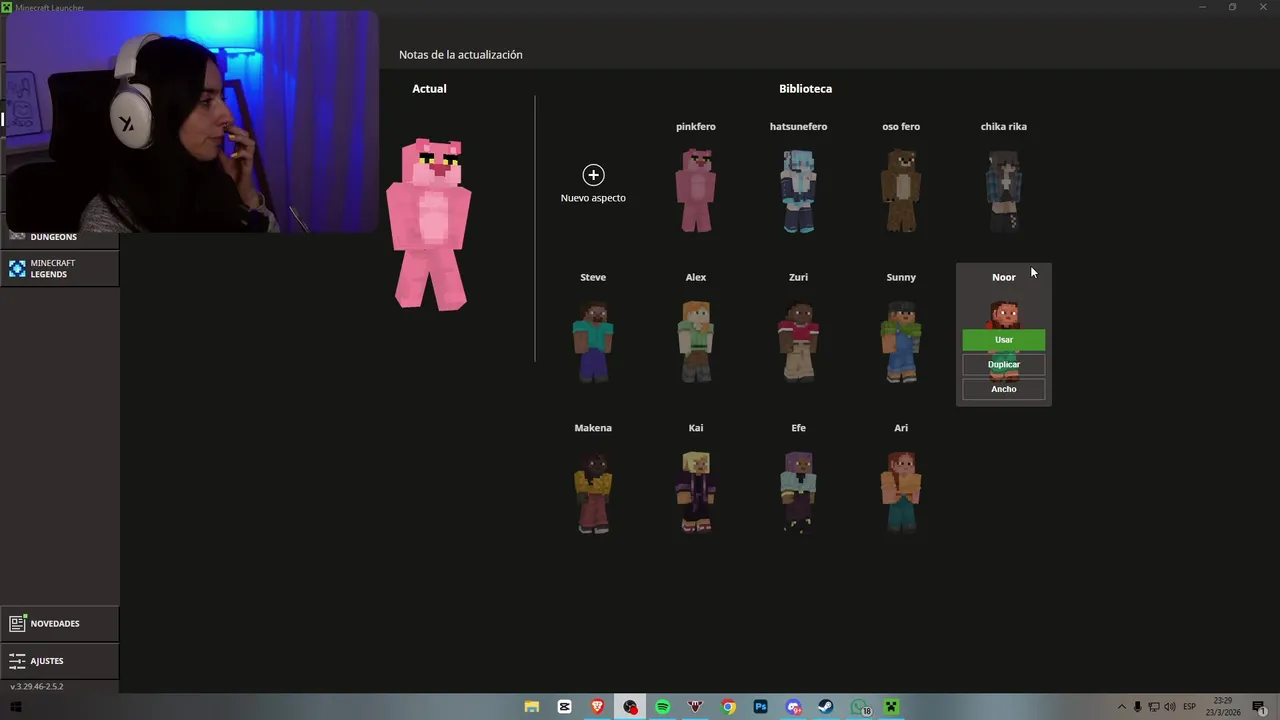Open Google Chrome from taskbar
This screenshot has height=720, width=1280.
coord(729,707)
